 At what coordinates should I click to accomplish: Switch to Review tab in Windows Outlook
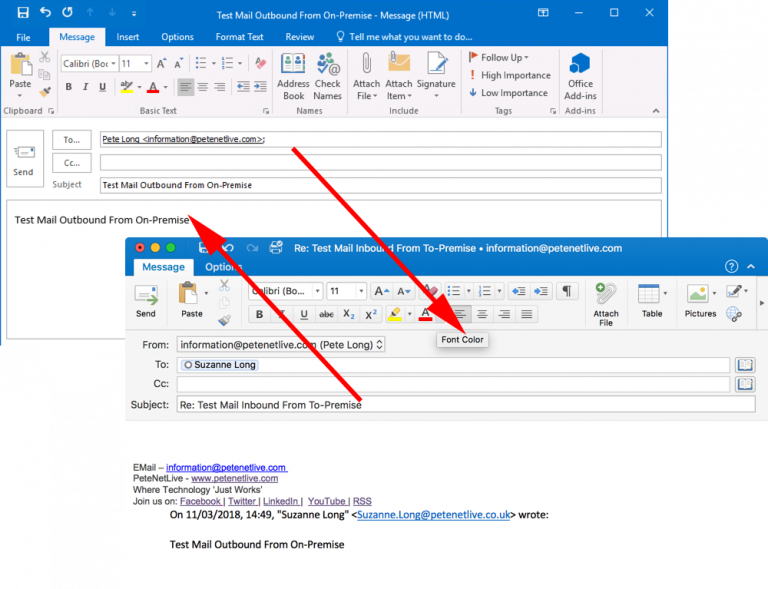click(300, 37)
